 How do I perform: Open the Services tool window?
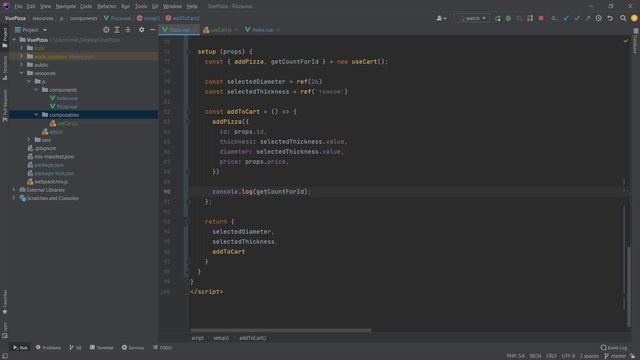coord(133,348)
